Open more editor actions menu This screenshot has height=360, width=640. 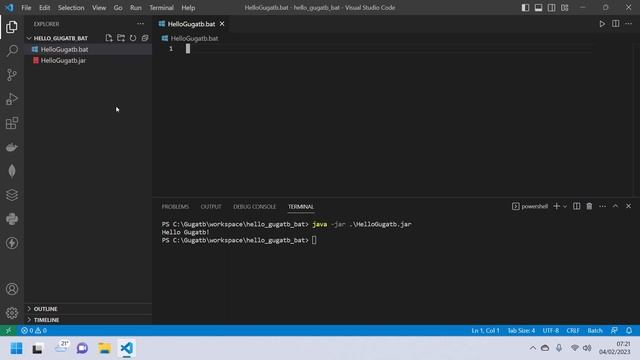(x=629, y=24)
